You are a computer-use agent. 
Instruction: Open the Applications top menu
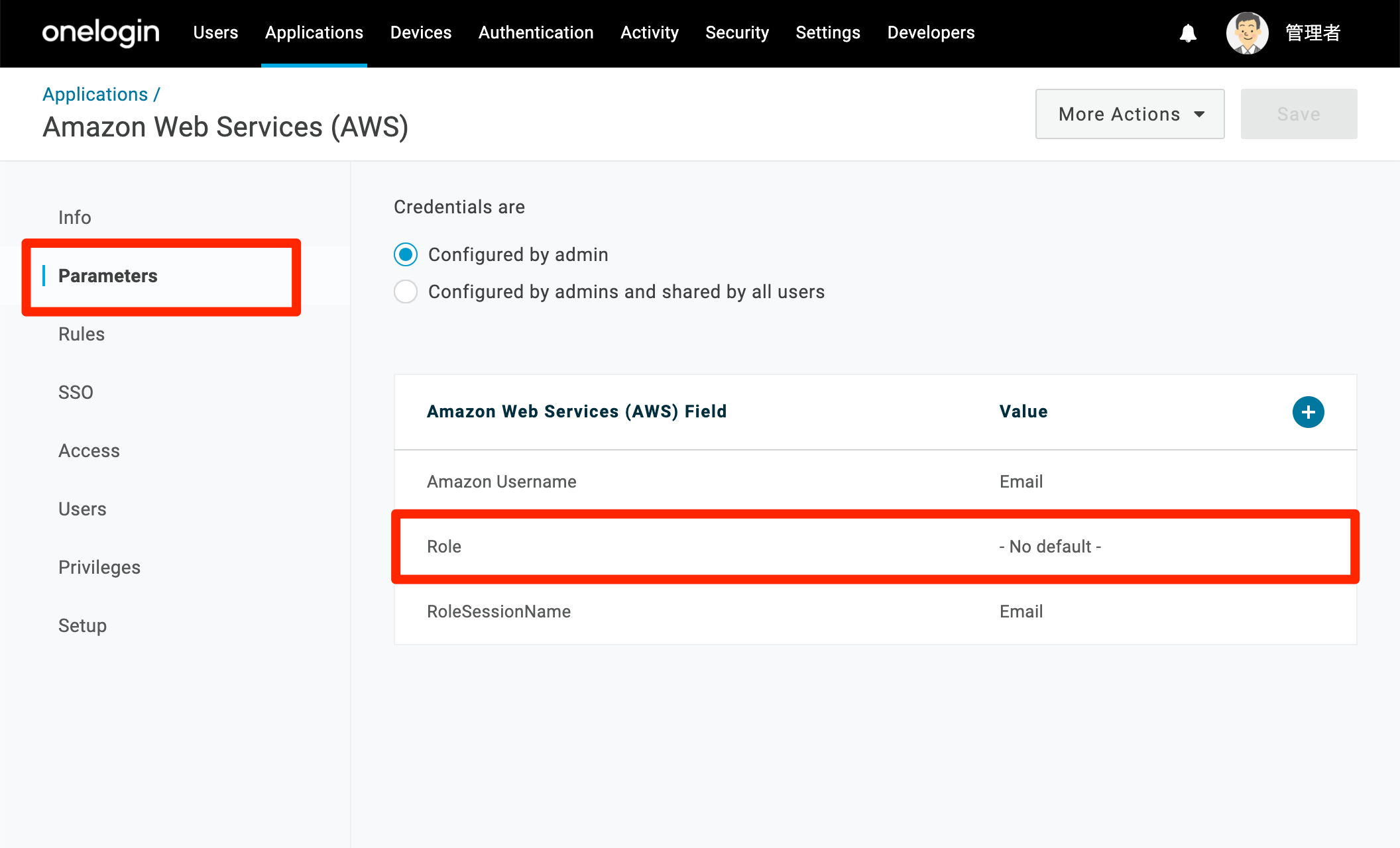click(x=314, y=32)
